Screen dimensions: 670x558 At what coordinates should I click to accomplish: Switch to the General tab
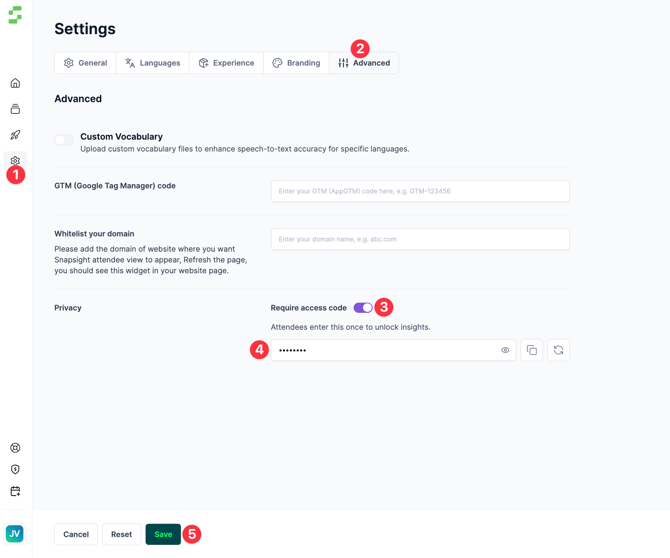tap(85, 63)
